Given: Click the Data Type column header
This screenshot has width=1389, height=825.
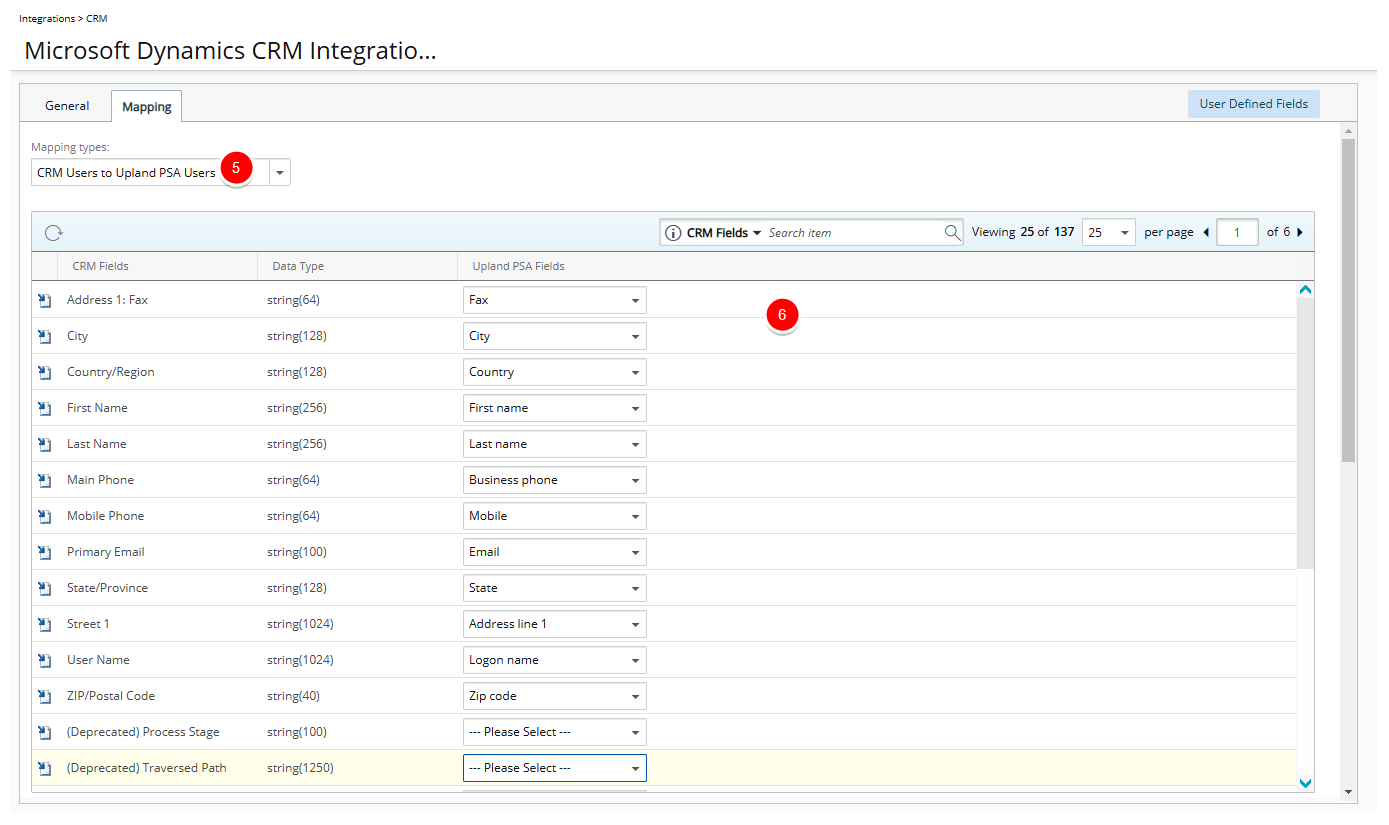Looking at the screenshot, I should (298, 266).
